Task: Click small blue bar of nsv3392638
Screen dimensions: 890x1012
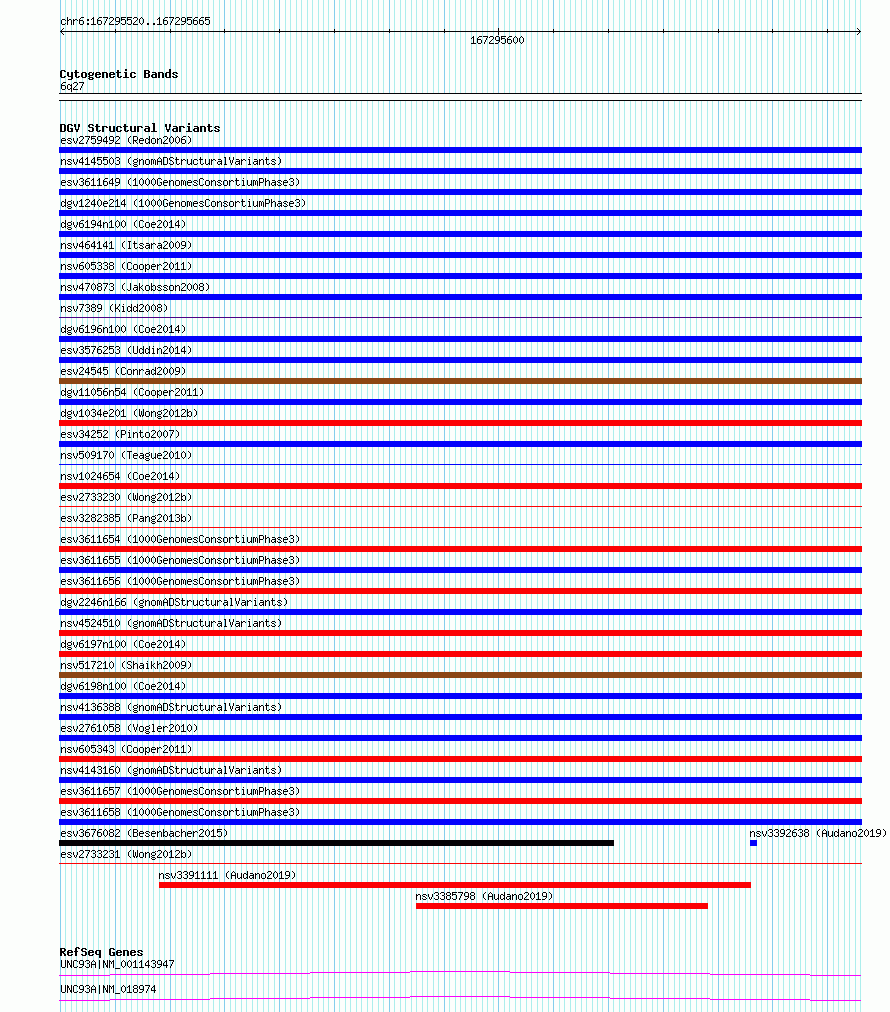Action: click(x=753, y=843)
